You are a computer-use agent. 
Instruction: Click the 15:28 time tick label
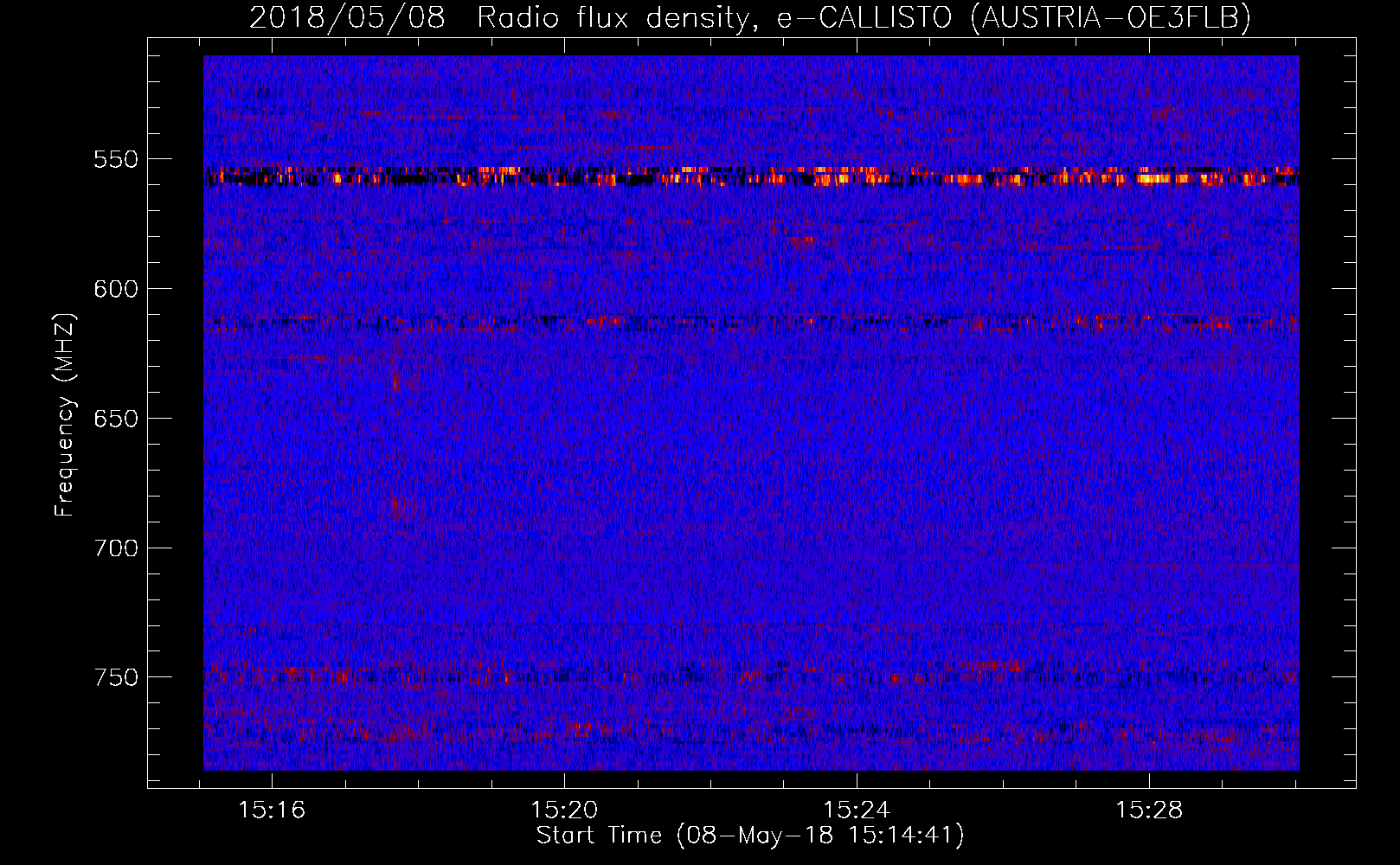pyautogui.click(x=1149, y=811)
